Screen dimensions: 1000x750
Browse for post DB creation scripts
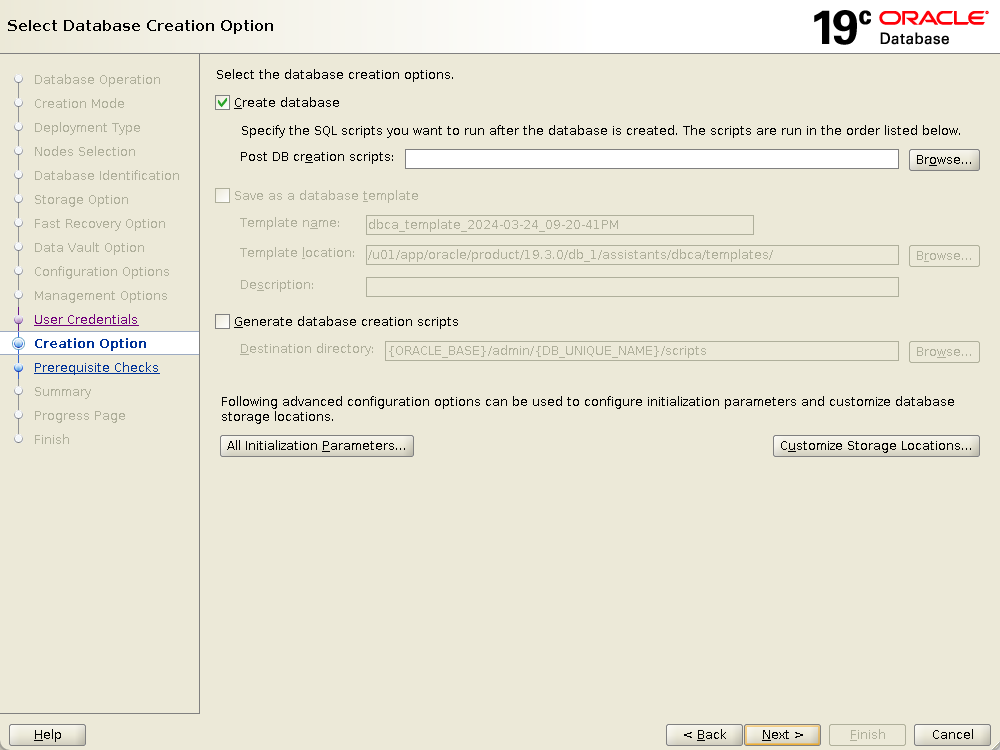click(x=943, y=160)
